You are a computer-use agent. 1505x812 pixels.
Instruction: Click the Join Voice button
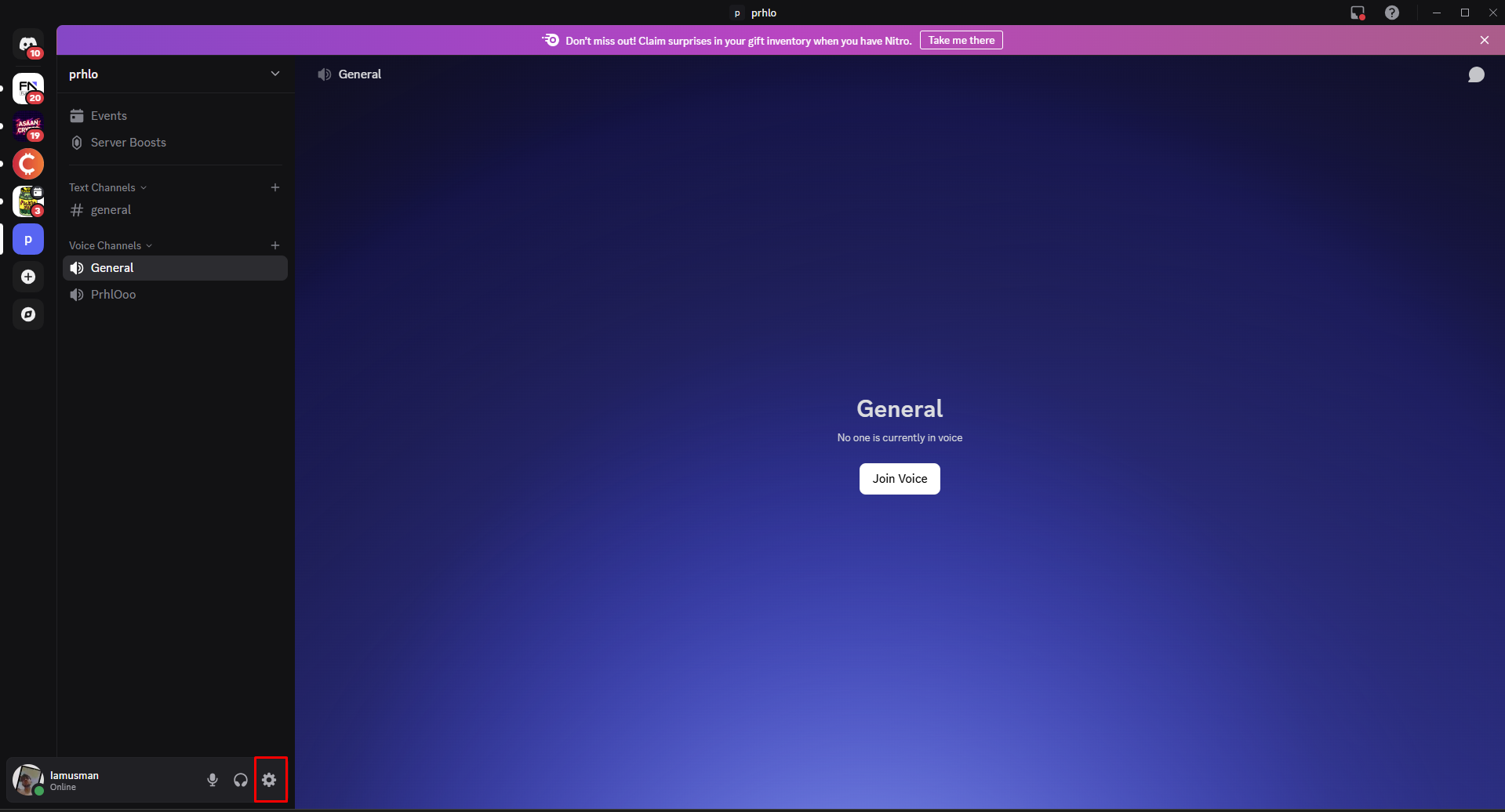(x=899, y=479)
